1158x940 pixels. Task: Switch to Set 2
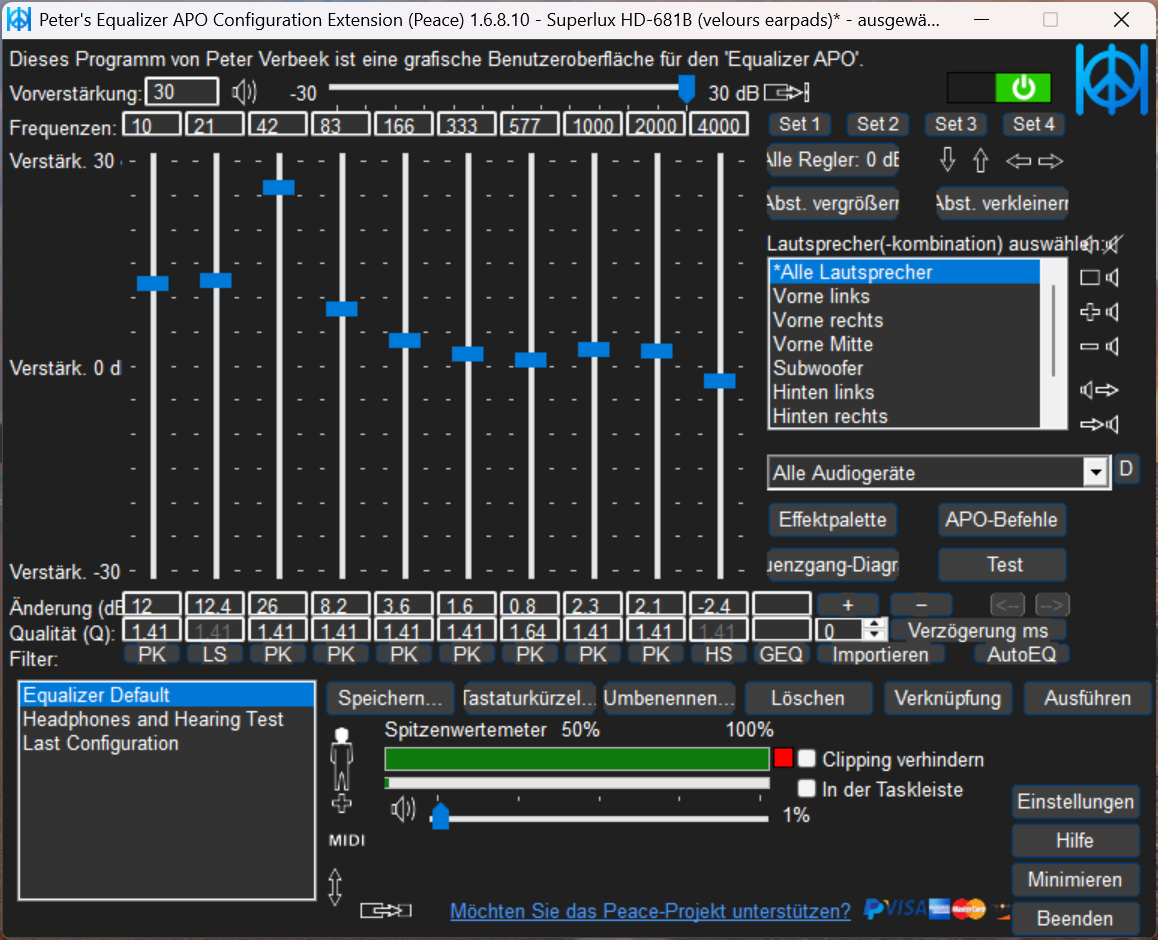click(x=877, y=124)
